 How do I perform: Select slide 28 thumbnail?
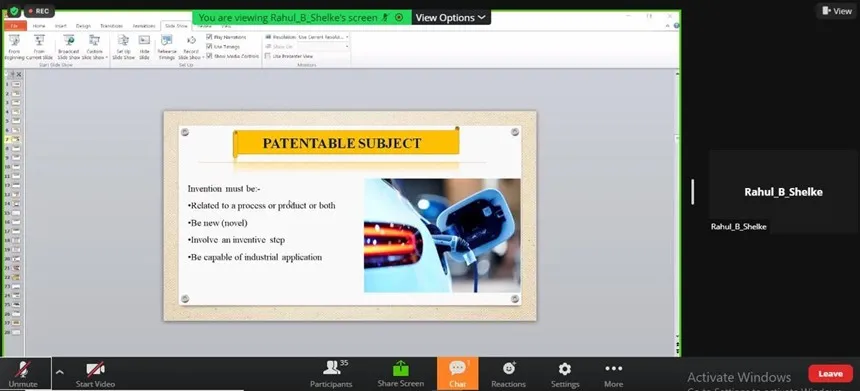pos(16,332)
